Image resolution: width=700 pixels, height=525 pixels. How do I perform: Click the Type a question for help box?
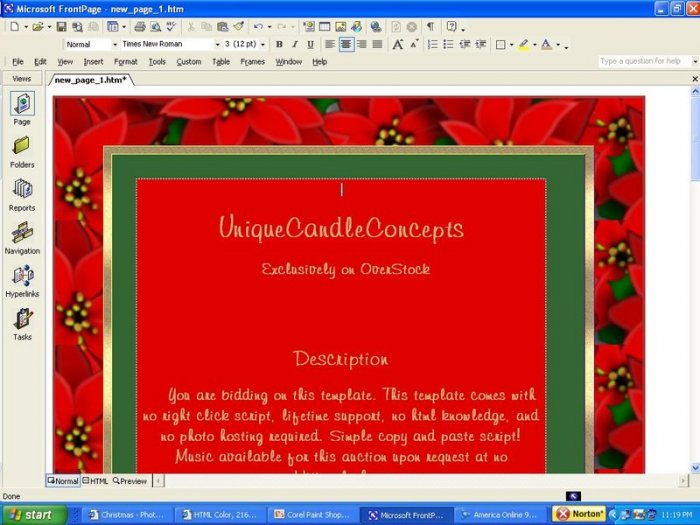(x=645, y=61)
